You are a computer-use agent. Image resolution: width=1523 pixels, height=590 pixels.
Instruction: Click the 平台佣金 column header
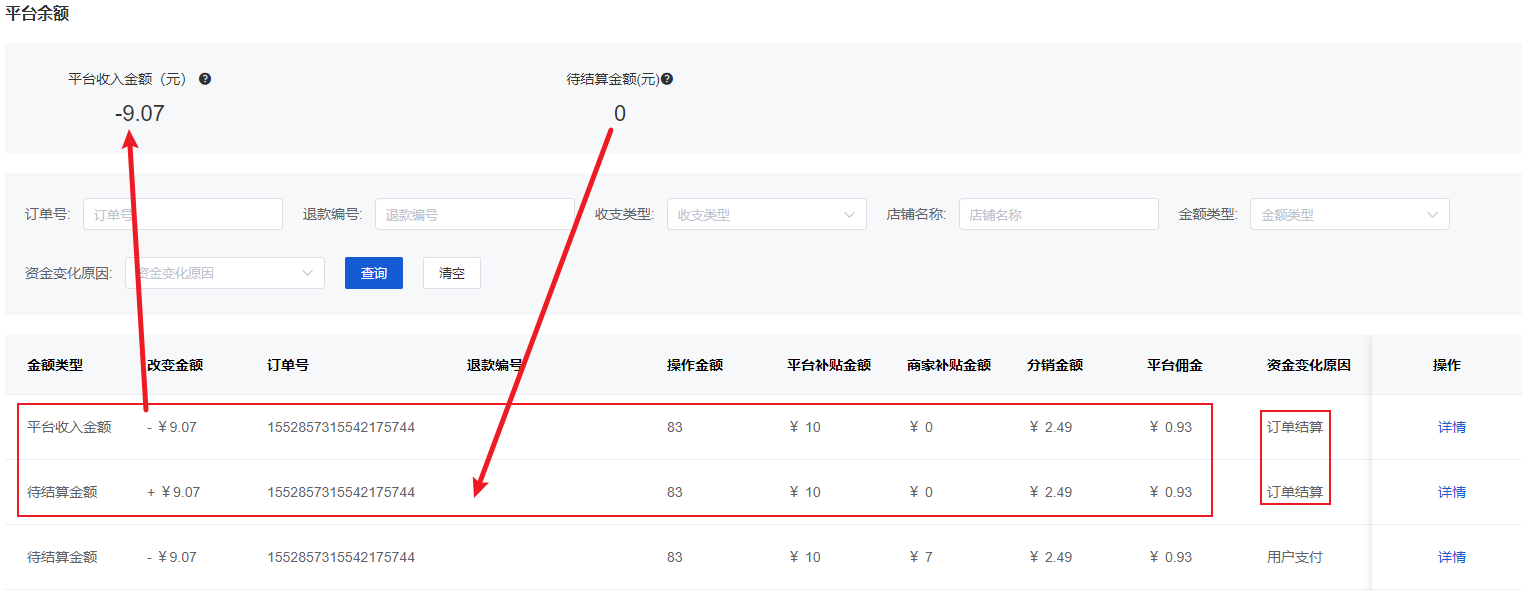tap(1175, 365)
